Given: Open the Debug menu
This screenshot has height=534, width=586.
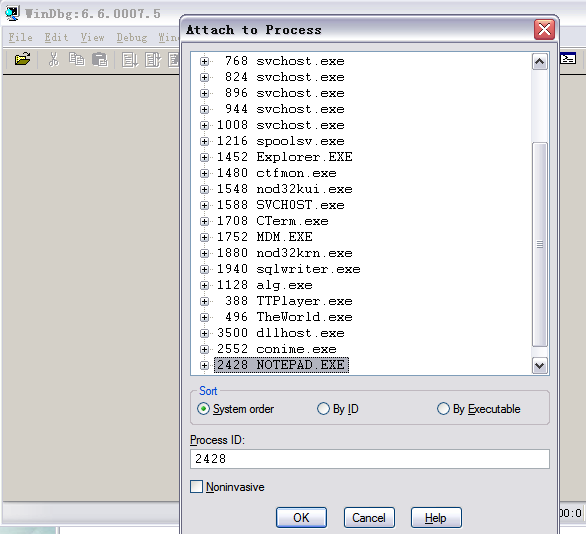Looking at the screenshot, I should click(x=132, y=37).
